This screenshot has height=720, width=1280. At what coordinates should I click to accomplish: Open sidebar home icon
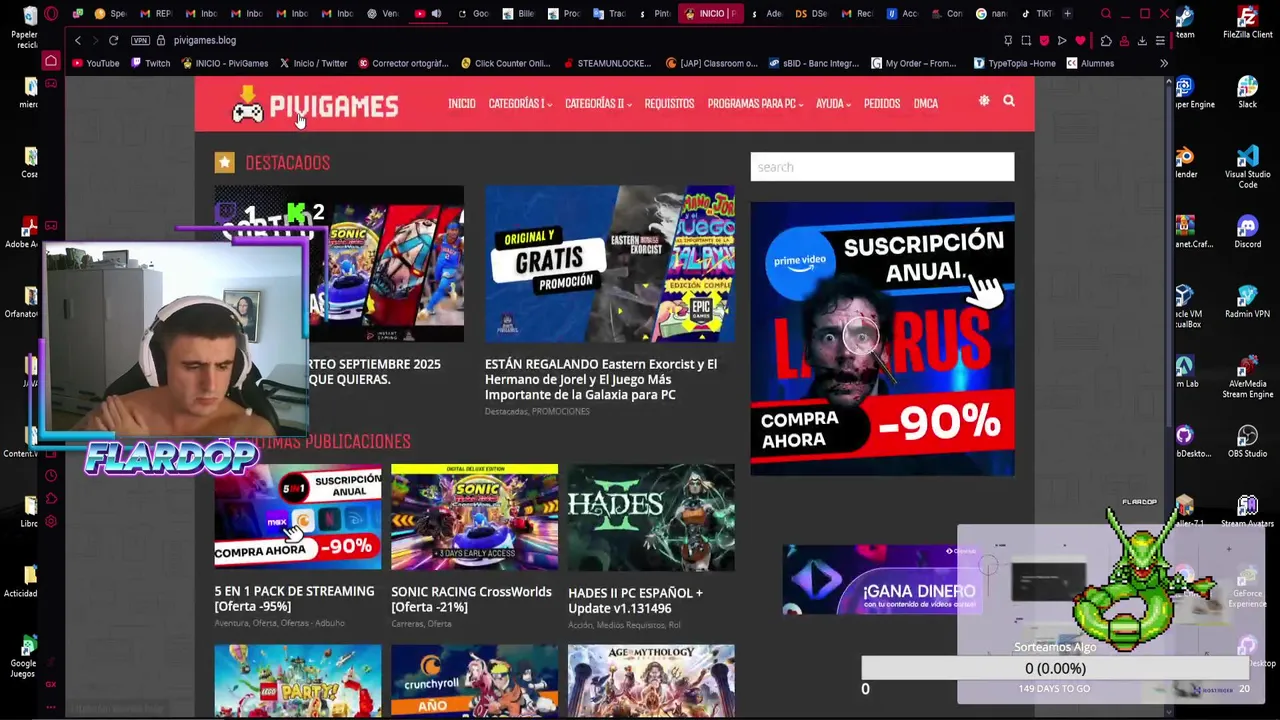pos(51,62)
